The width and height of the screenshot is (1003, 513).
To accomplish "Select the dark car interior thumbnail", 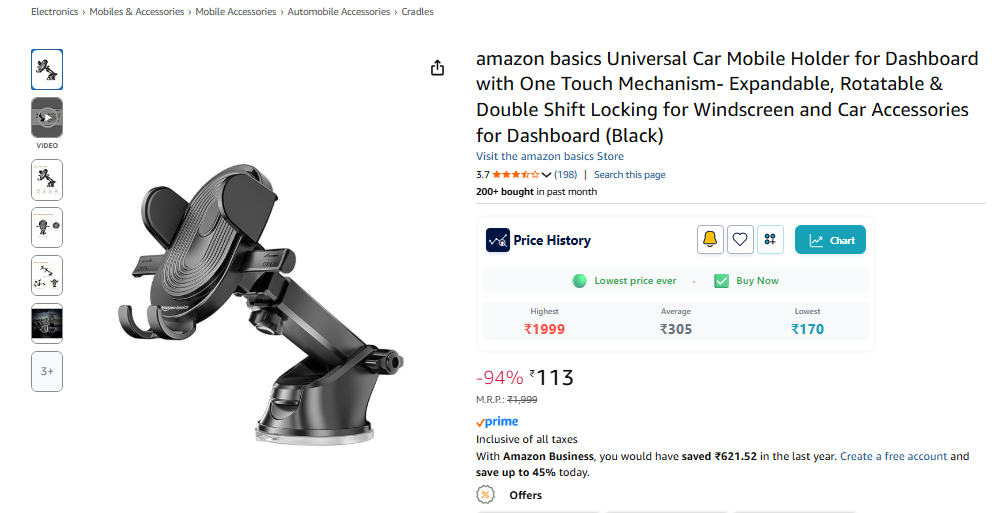I will pyautogui.click(x=47, y=324).
